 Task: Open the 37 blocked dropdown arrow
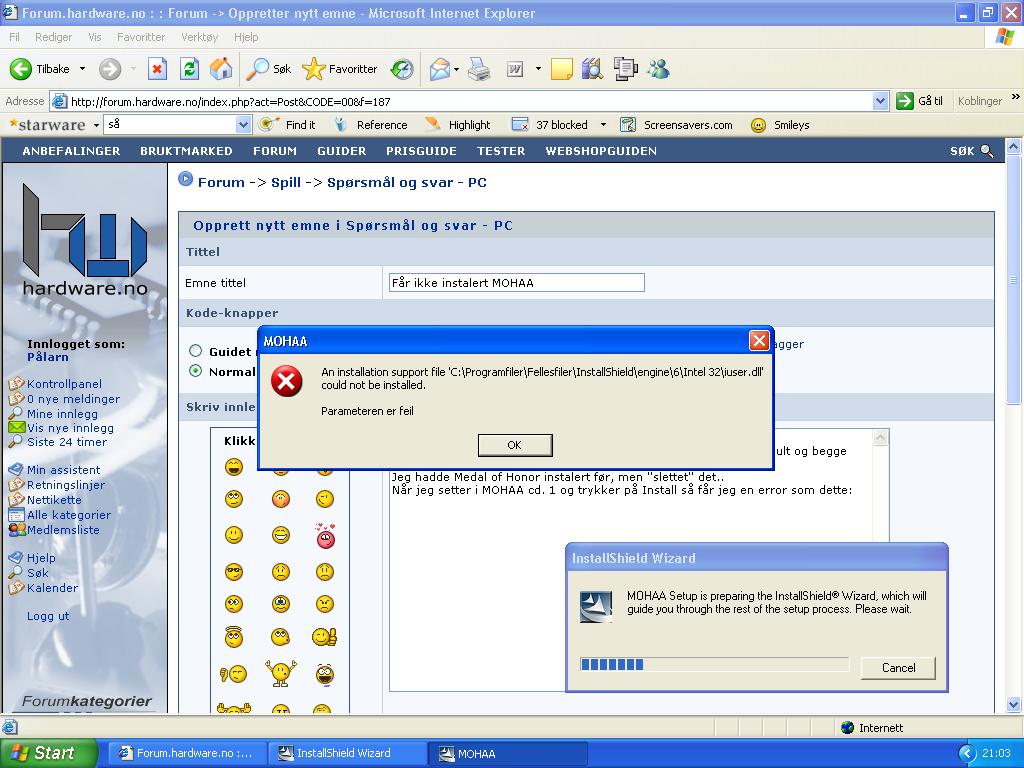coord(603,125)
